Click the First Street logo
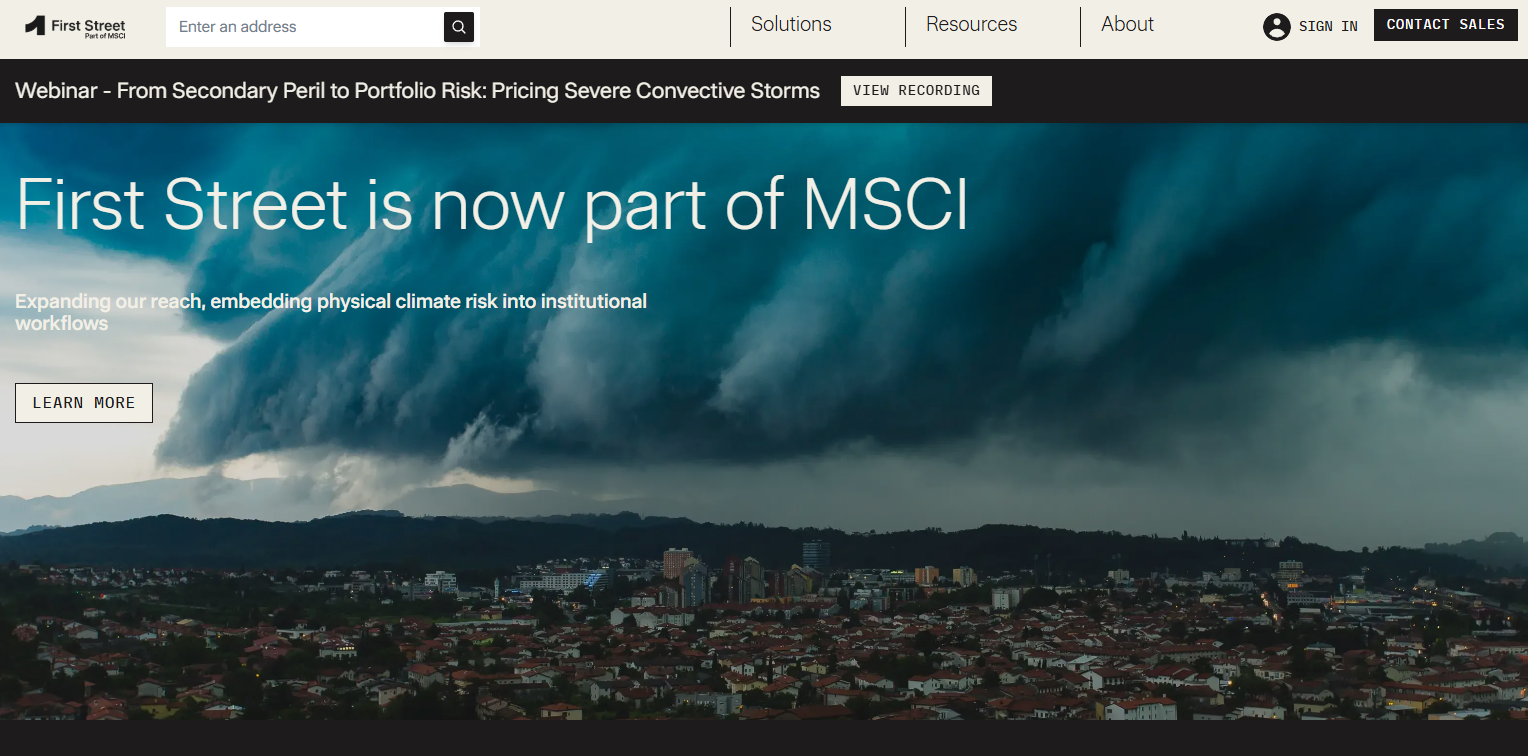 [75, 27]
